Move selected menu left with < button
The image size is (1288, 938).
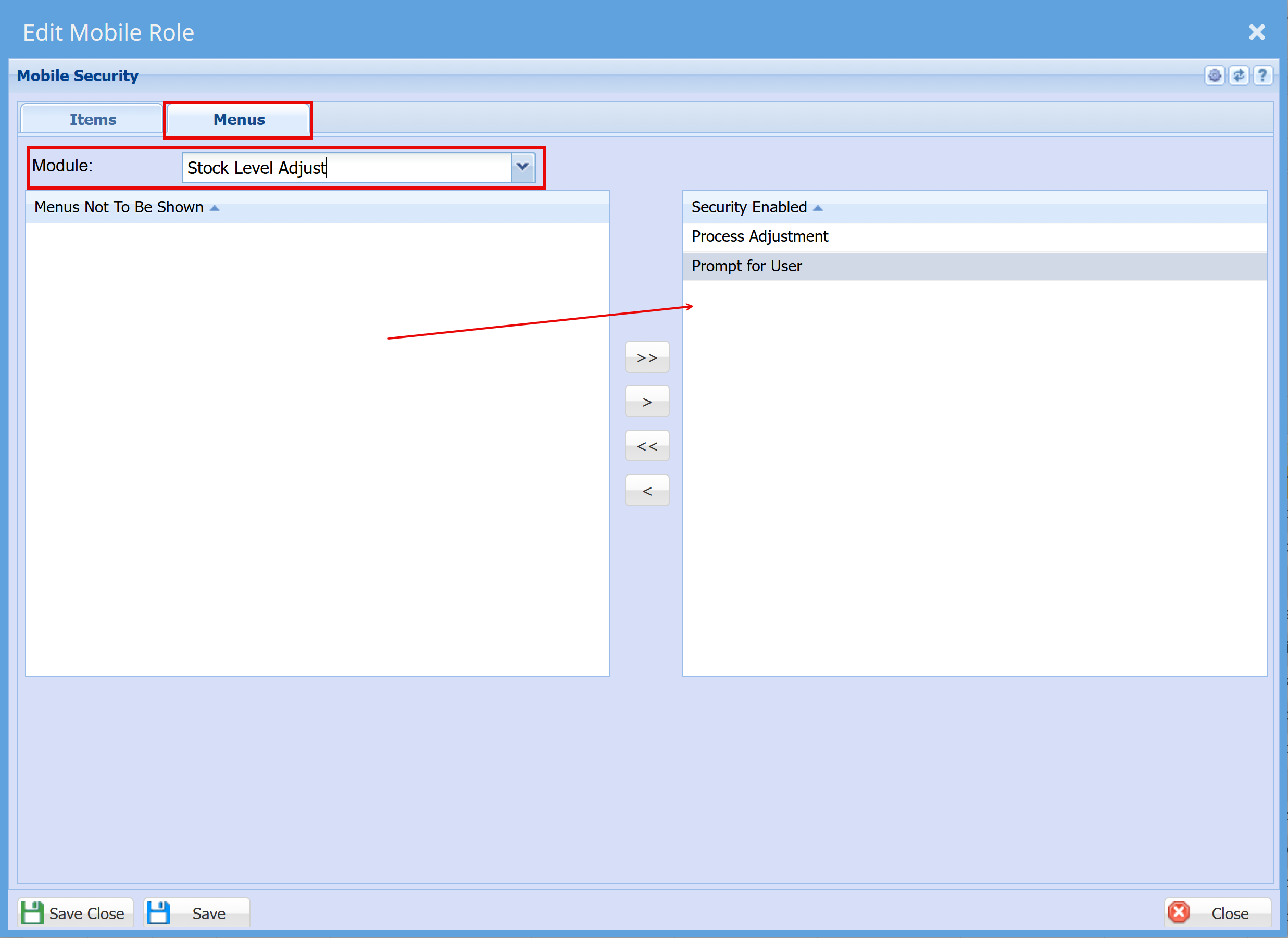pos(647,491)
